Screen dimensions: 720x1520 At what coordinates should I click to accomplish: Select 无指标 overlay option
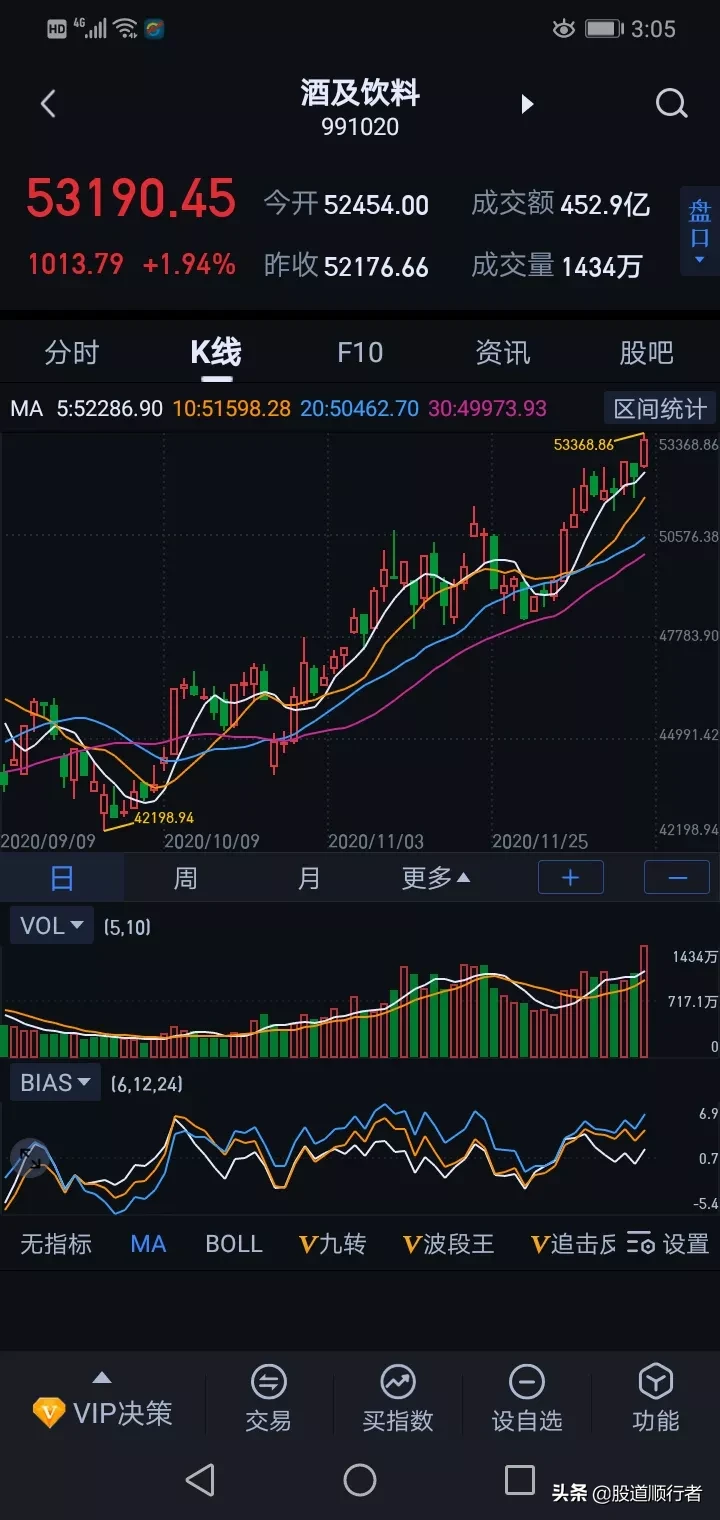point(56,1244)
